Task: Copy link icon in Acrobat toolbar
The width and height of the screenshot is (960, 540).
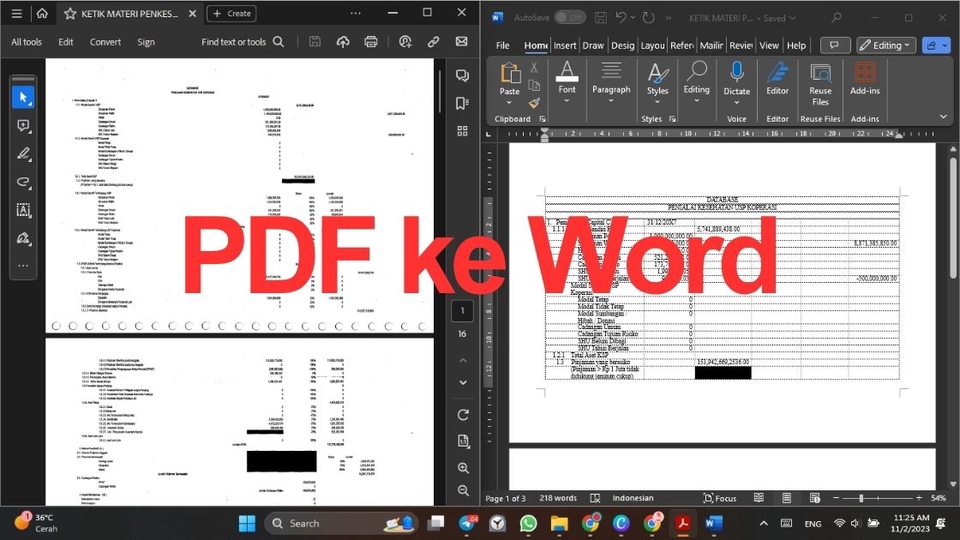Action: (x=433, y=42)
